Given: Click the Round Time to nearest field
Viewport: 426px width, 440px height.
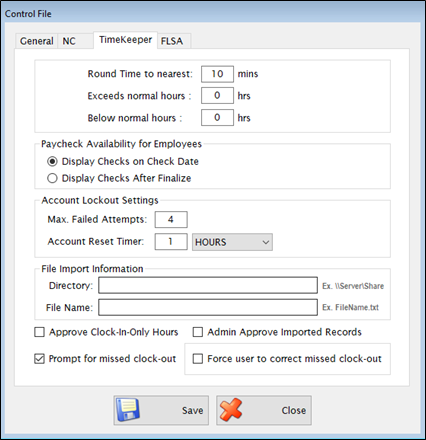Looking at the screenshot, I should point(217,74).
